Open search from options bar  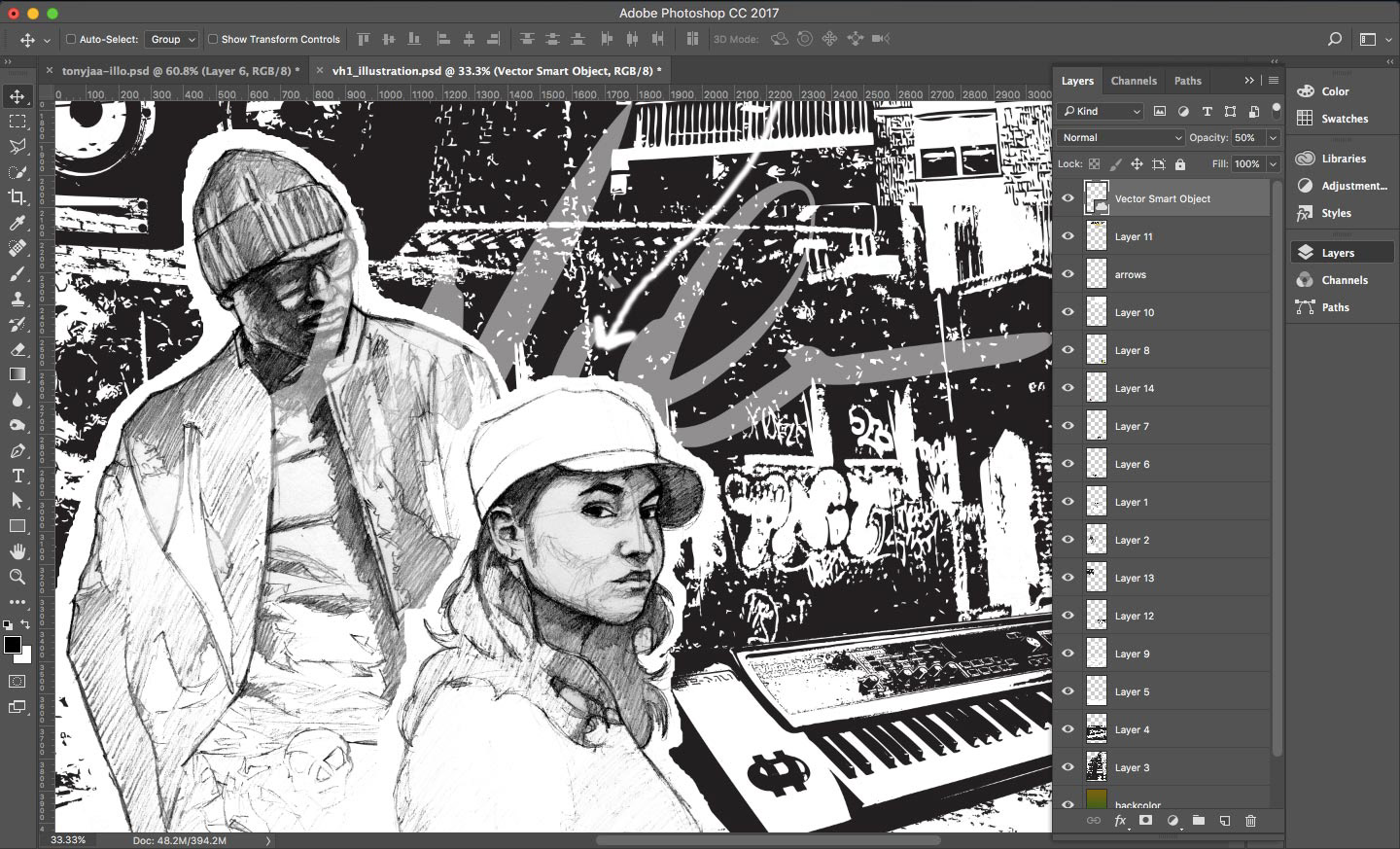[x=1335, y=39]
